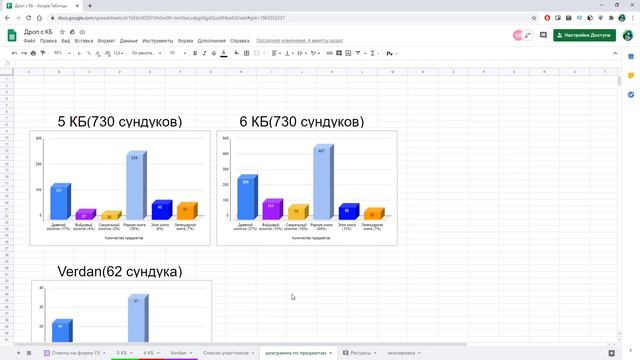640x360 pixels.
Task: Star the document Дроп с КБ
Action: tap(62, 32)
